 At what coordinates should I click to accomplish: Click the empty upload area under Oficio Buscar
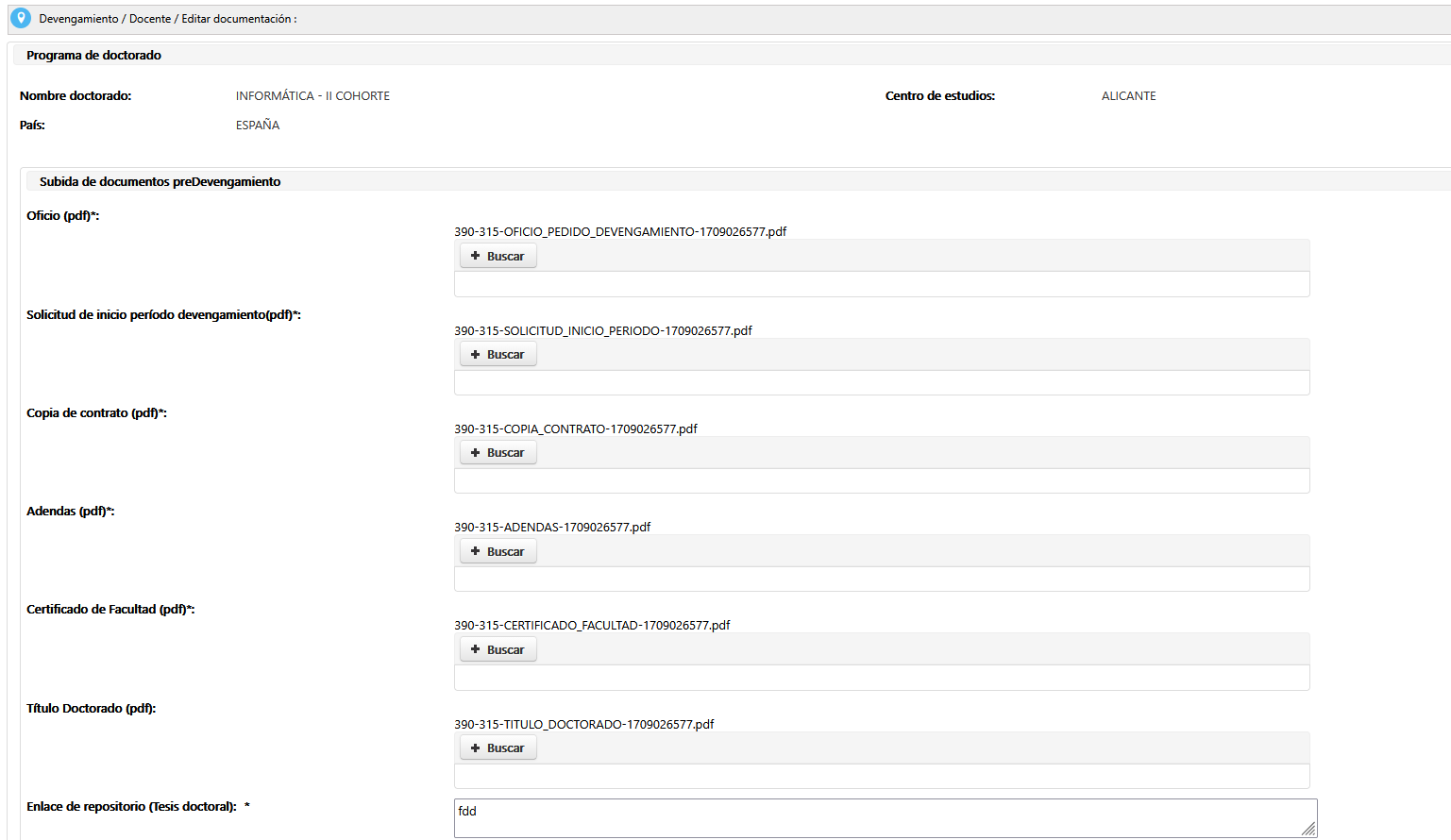coord(881,284)
